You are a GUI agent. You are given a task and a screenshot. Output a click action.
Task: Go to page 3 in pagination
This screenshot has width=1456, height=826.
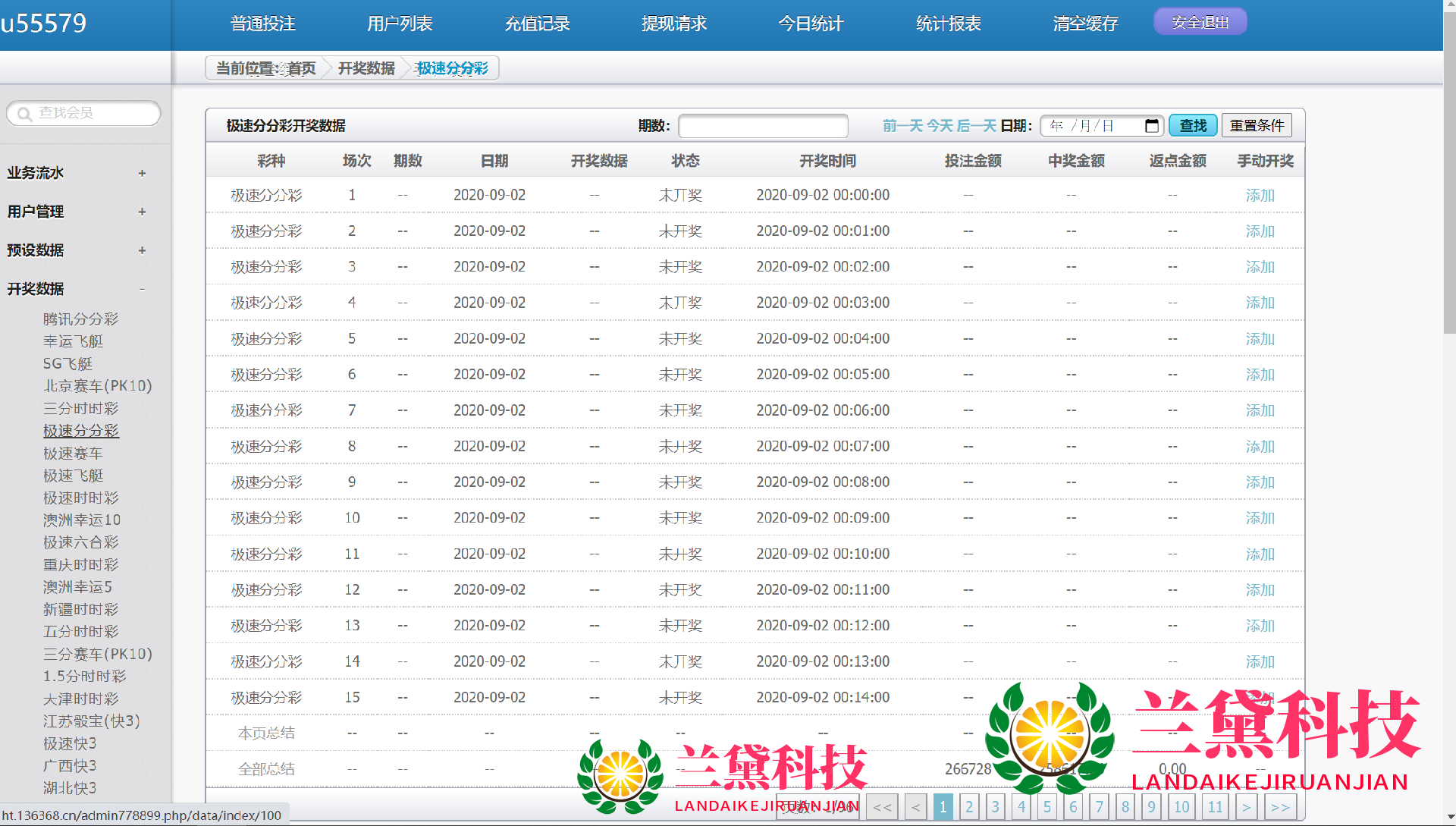(995, 807)
